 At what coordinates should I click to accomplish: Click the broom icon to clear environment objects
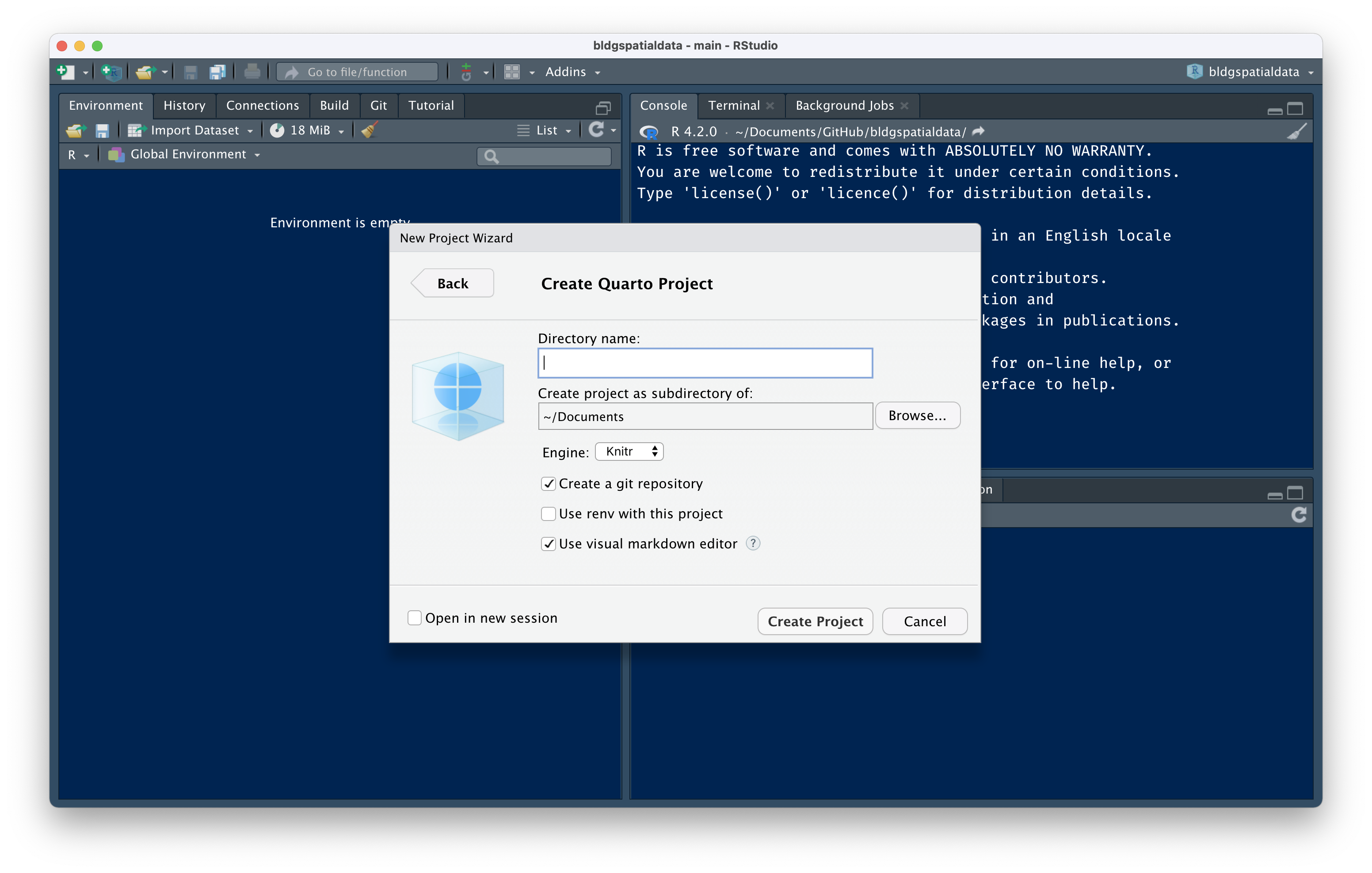click(368, 130)
